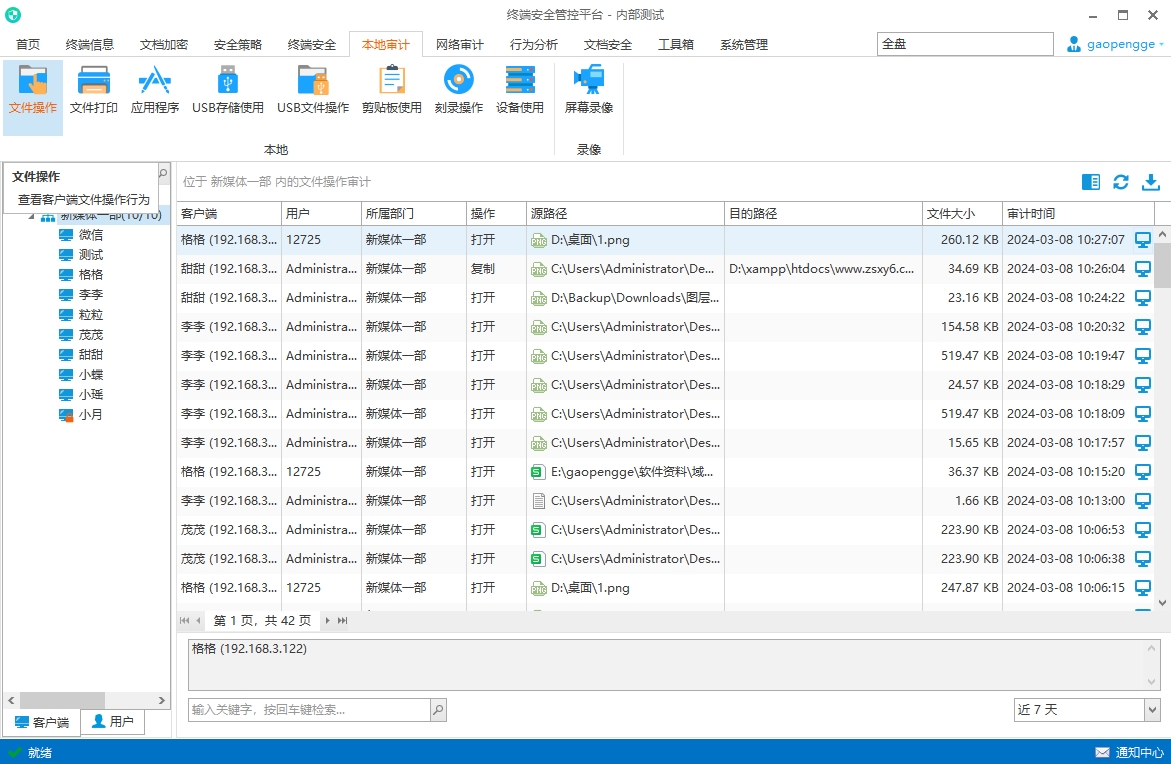Viewport: 1171px width, 764px height.
Task: Click the 全盘 search input field
Action: (x=965, y=44)
